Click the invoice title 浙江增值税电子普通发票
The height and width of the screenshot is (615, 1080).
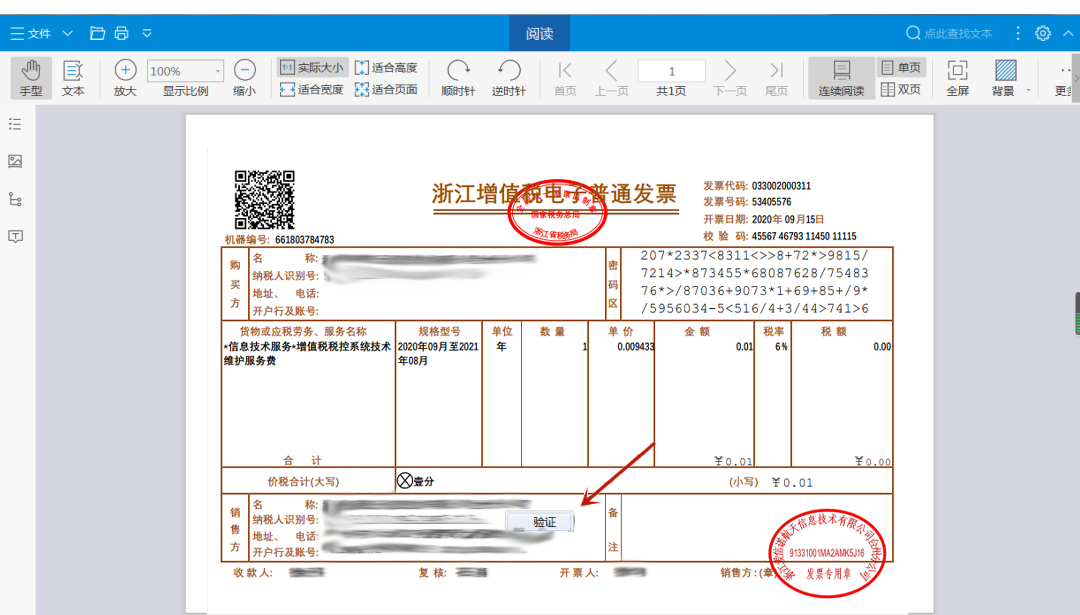pyautogui.click(x=554, y=194)
